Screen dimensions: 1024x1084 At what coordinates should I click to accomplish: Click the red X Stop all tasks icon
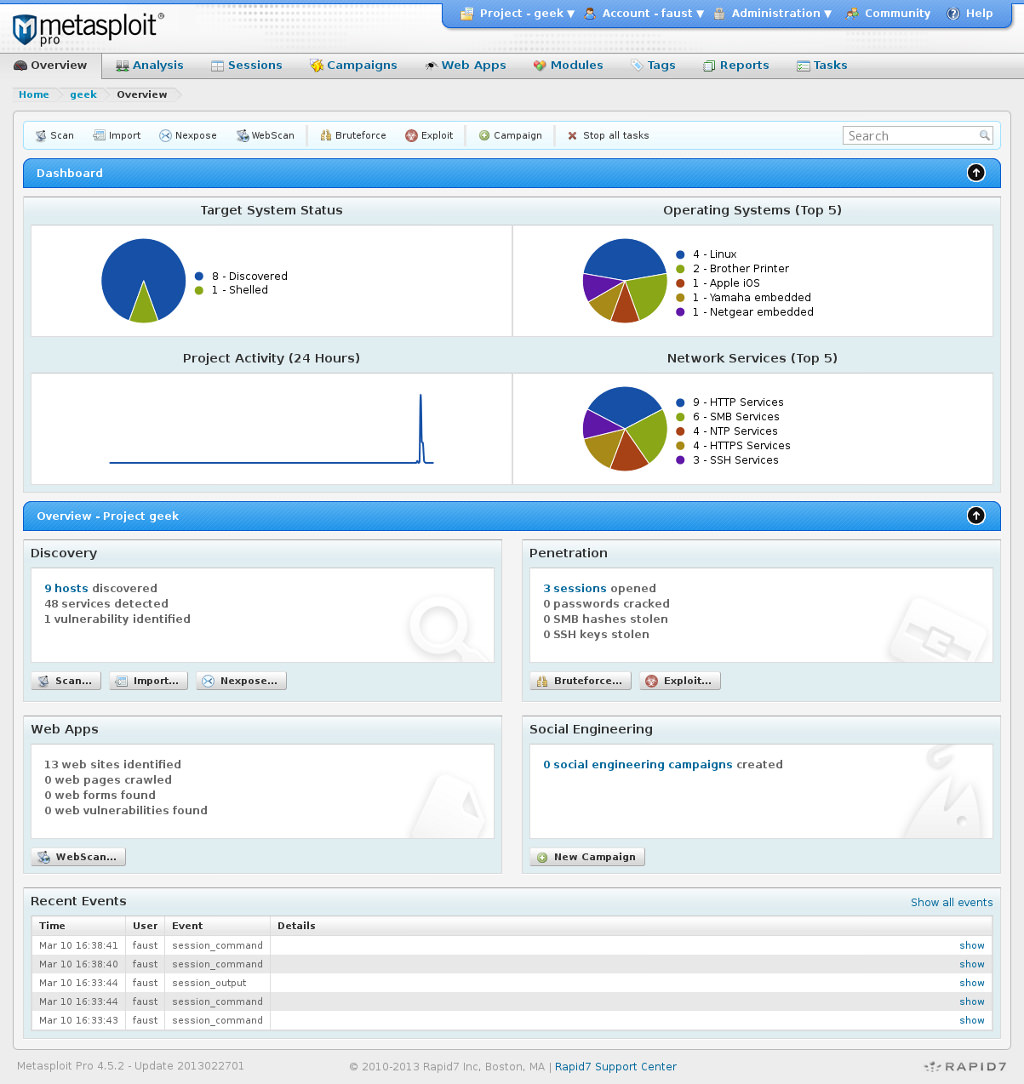click(572, 136)
